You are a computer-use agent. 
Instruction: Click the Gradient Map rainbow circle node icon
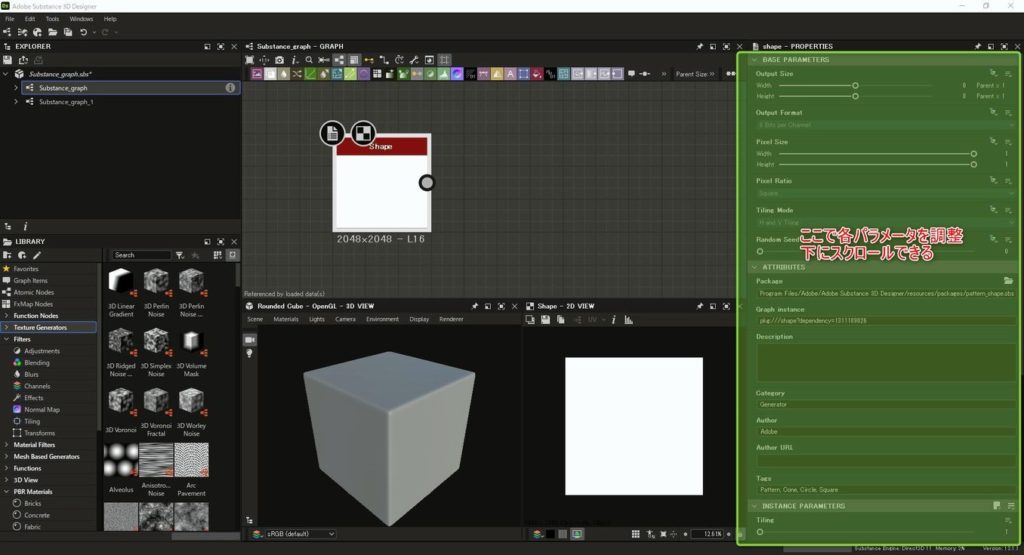(x=457, y=74)
